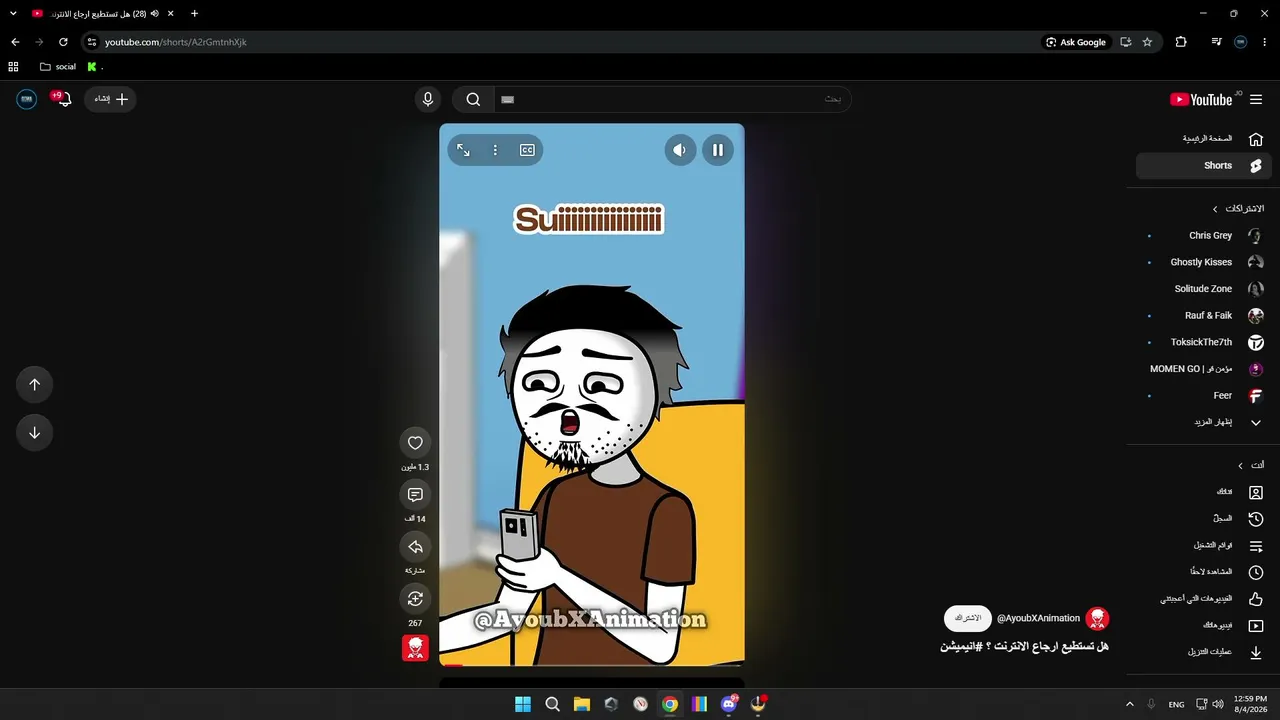This screenshot has width=1280, height=720.
Task: Open the Short's three-dot options menu
Action: [x=495, y=150]
